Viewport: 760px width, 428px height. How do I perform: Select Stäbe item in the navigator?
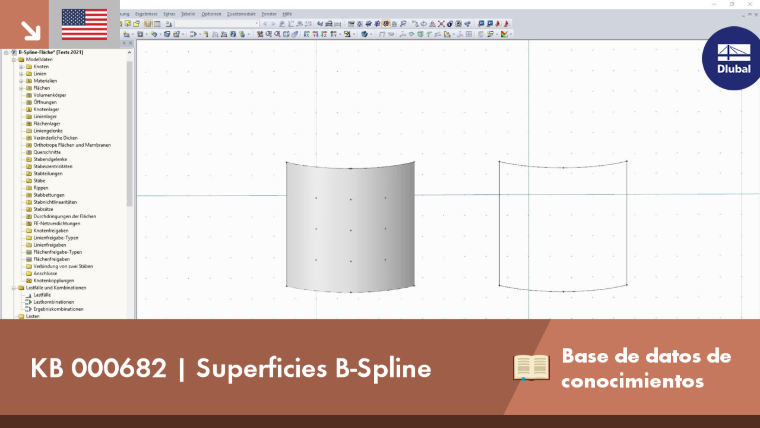[39, 181]
